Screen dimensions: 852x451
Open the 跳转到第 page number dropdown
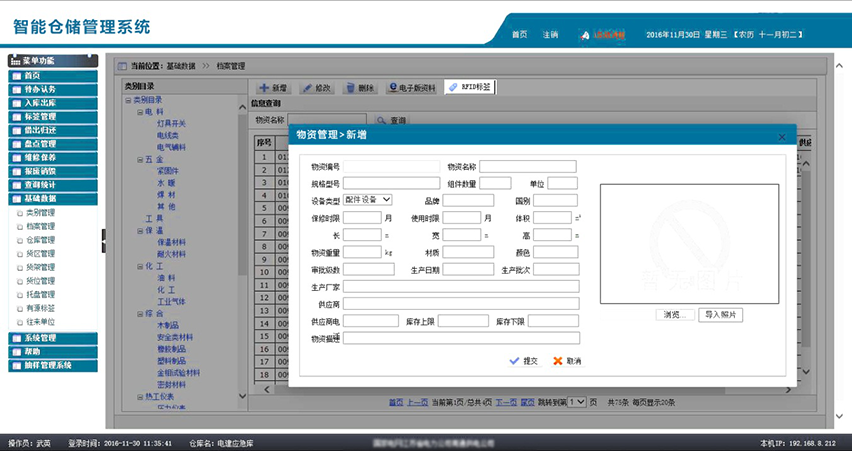[577, 402]
